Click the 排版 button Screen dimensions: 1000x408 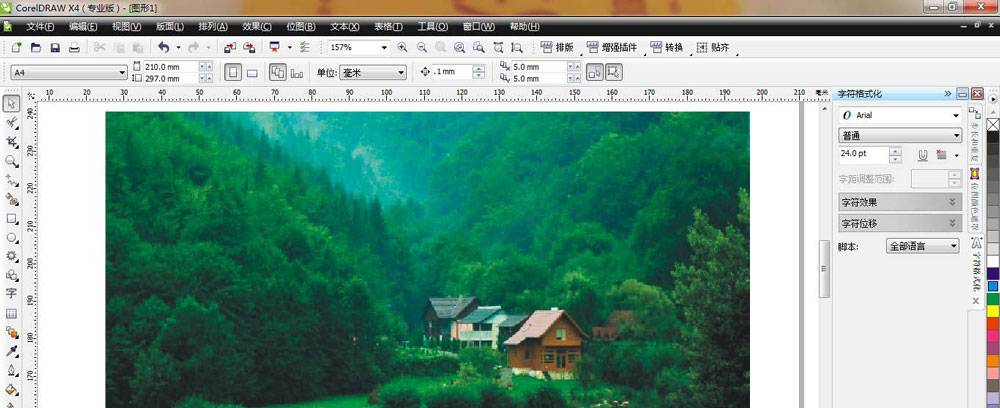point(560,47)
